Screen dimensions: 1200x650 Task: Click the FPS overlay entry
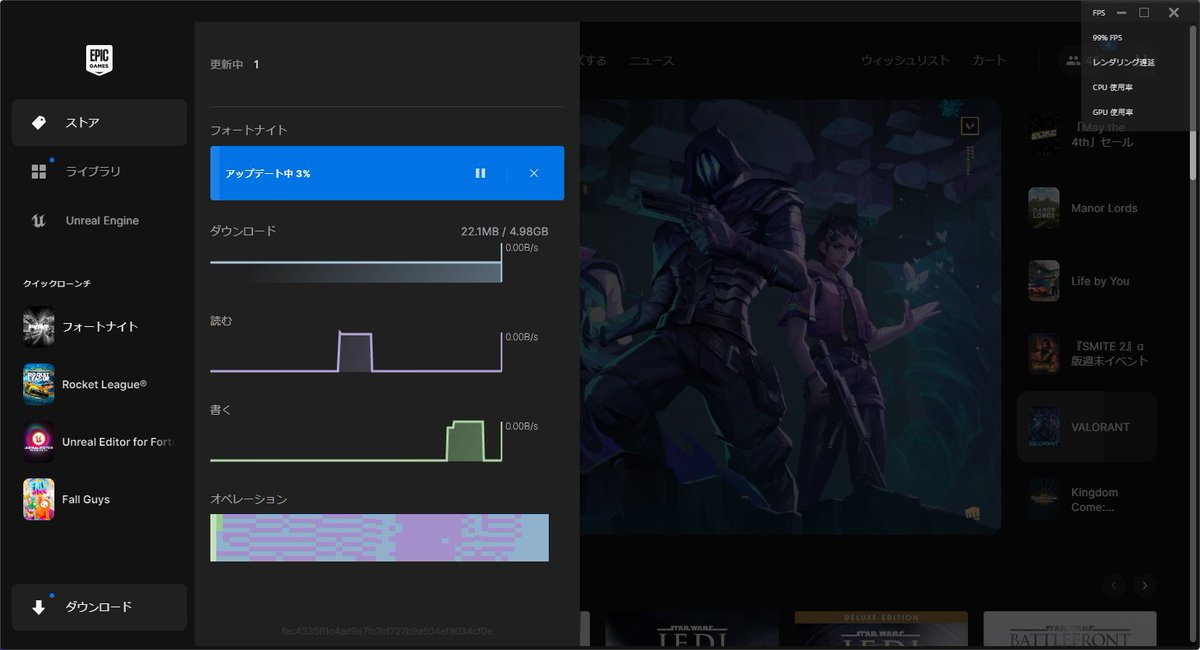pos(1099,13)
